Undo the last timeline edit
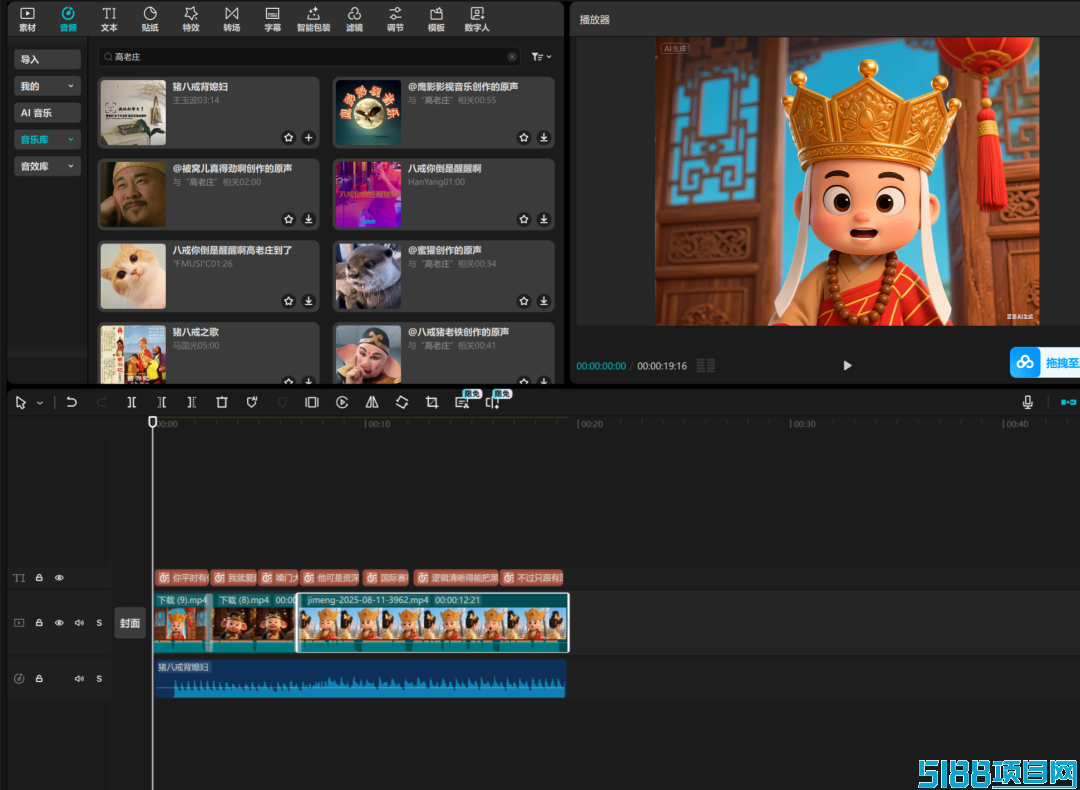1080x790 pixels. [x=72, y=402]
